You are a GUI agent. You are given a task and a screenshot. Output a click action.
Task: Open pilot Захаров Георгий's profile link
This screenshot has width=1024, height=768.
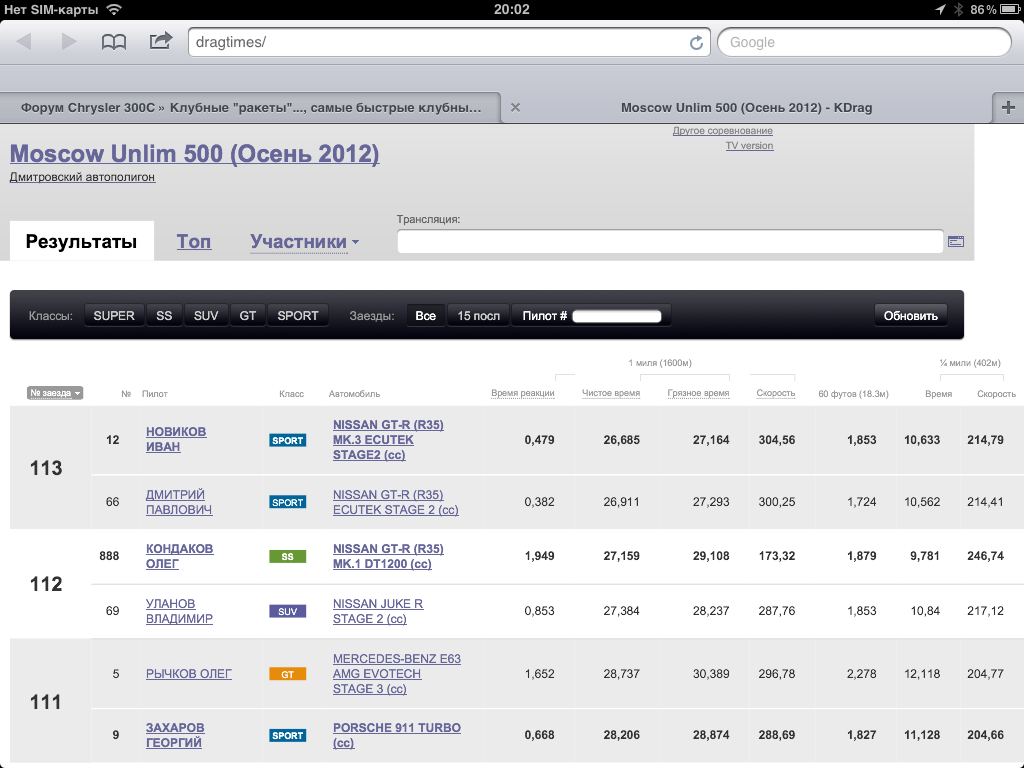174,735
